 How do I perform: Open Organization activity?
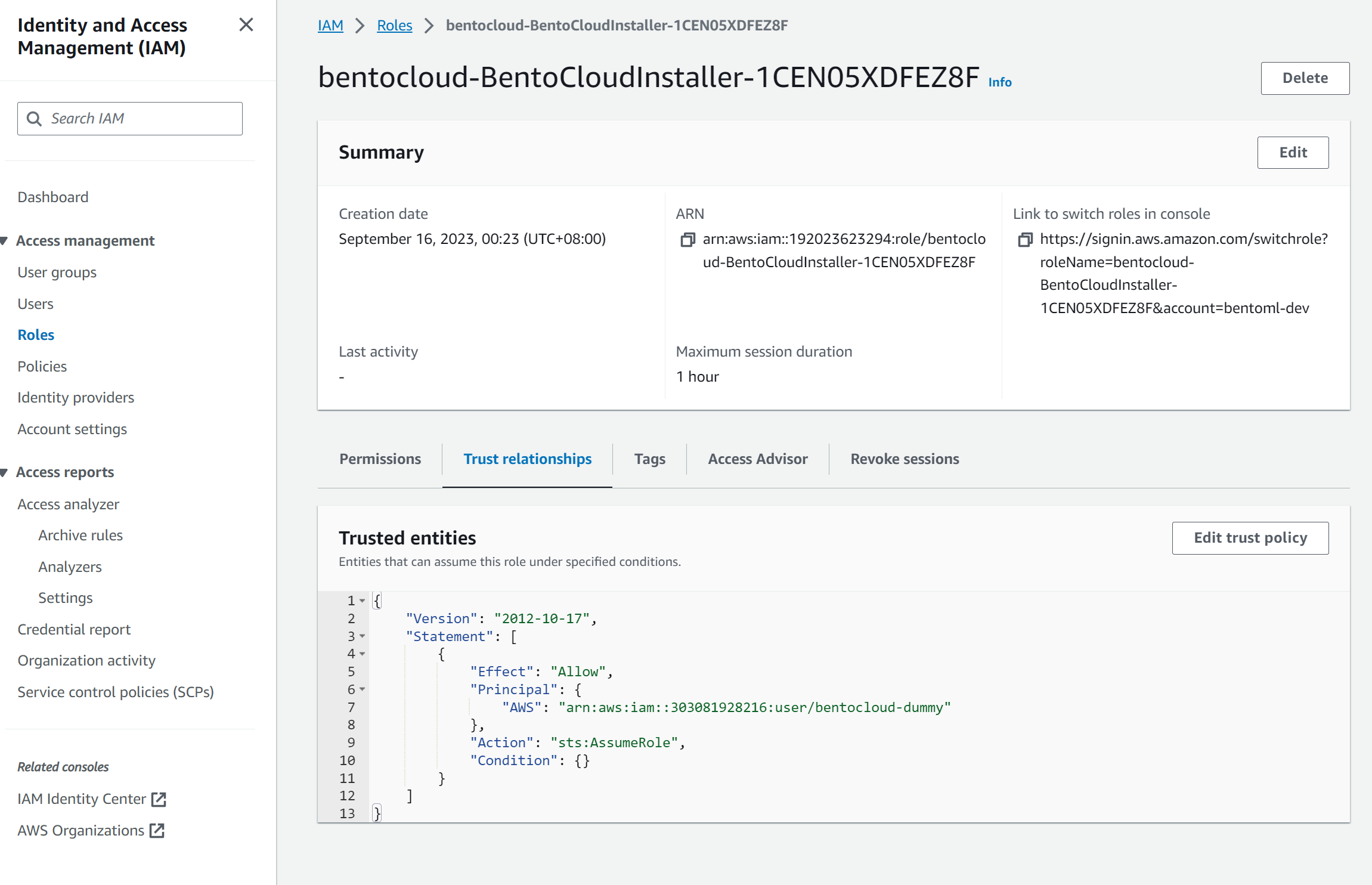click(86, 661)
